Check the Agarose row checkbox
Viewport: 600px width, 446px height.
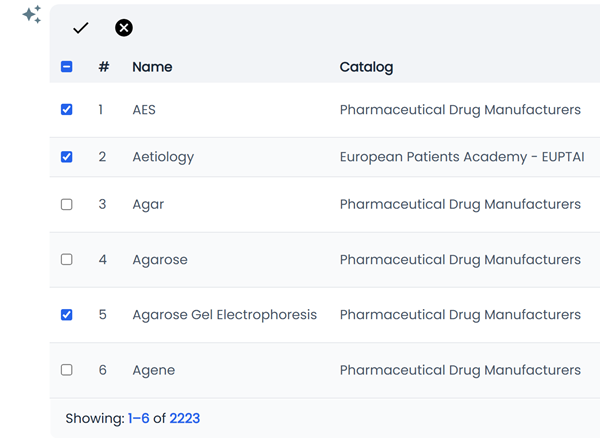coord(67,260)
